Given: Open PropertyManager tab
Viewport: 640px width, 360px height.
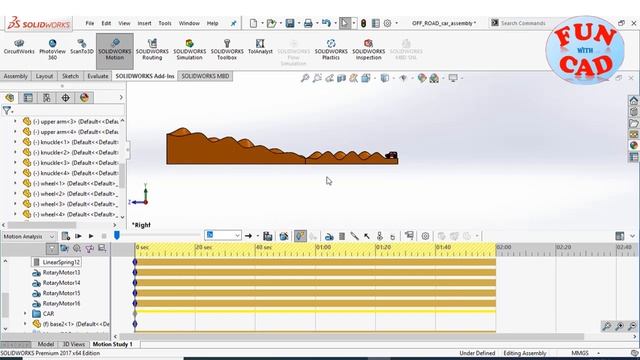Looking at the screenshot, I should 28,98.
